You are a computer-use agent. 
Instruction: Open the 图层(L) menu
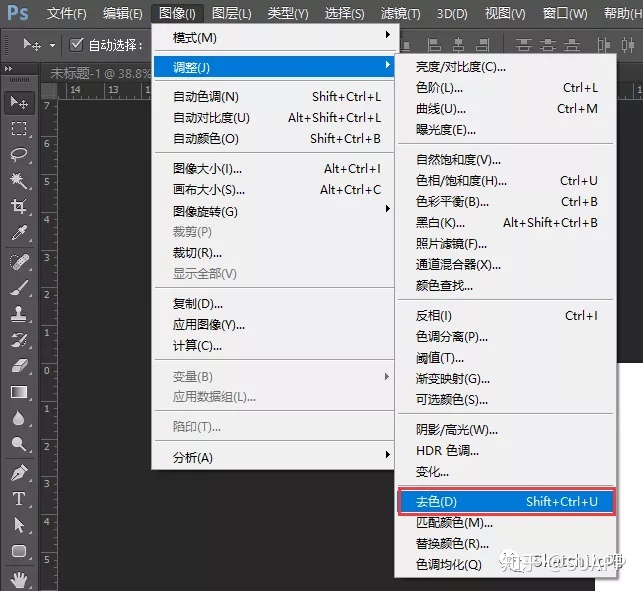(x=232, y=14)
